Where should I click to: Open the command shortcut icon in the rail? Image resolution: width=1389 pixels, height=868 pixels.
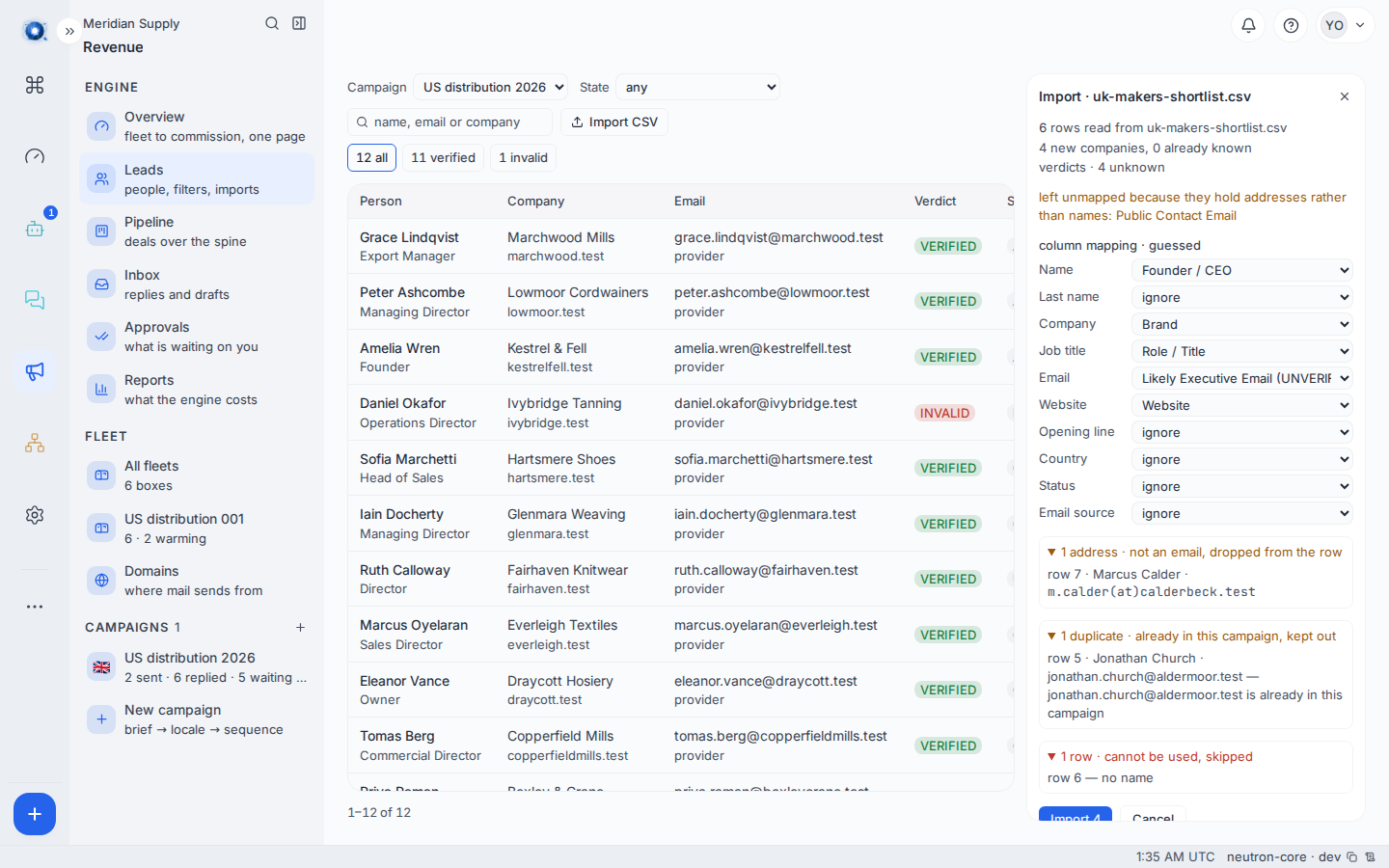[35, 85]
